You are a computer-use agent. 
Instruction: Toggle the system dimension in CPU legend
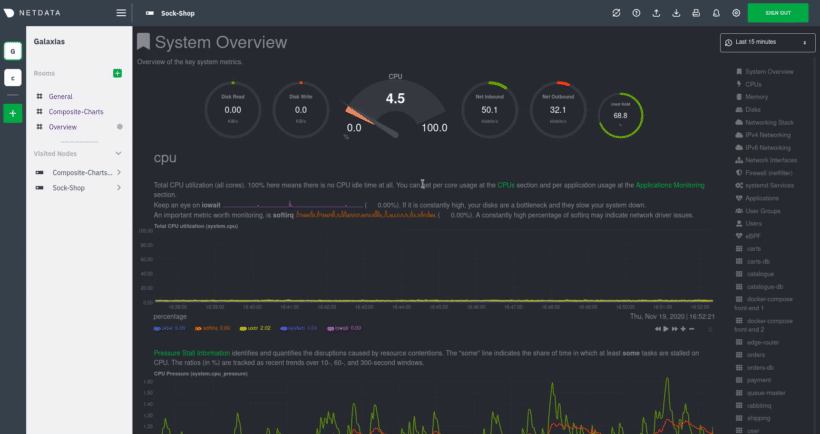tap(299, 328)
